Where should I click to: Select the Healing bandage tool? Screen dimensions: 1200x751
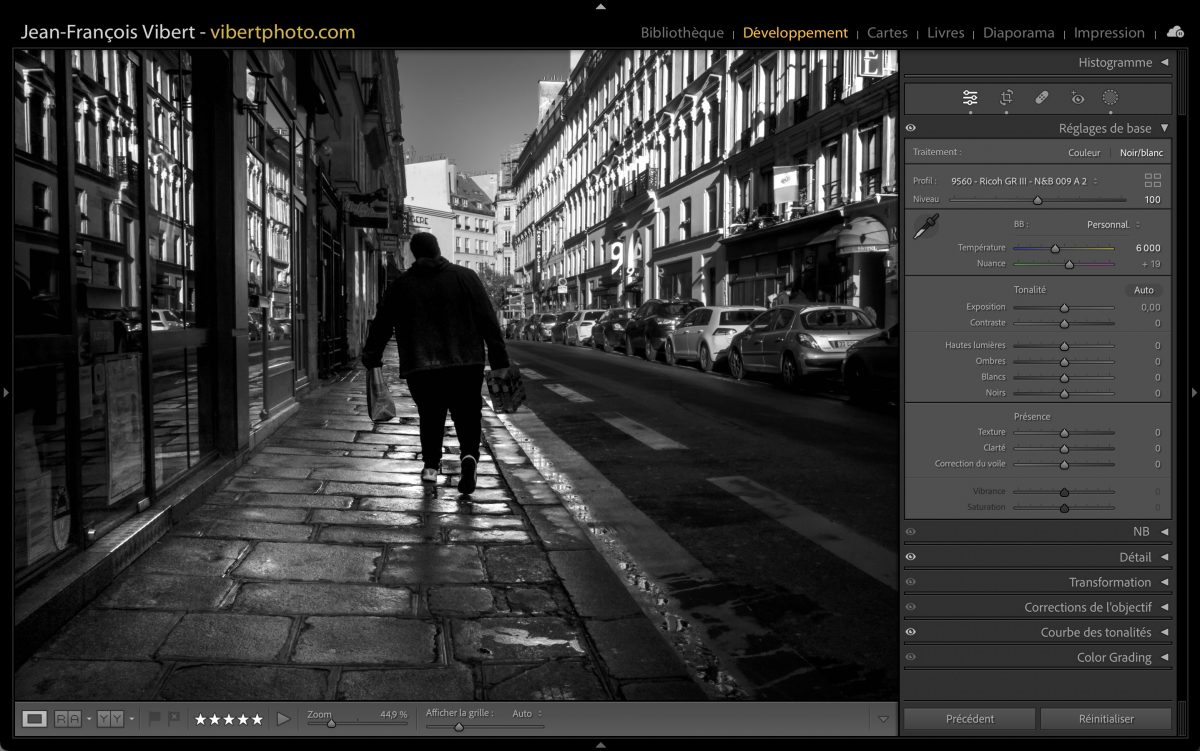[x=1041, y=98]
